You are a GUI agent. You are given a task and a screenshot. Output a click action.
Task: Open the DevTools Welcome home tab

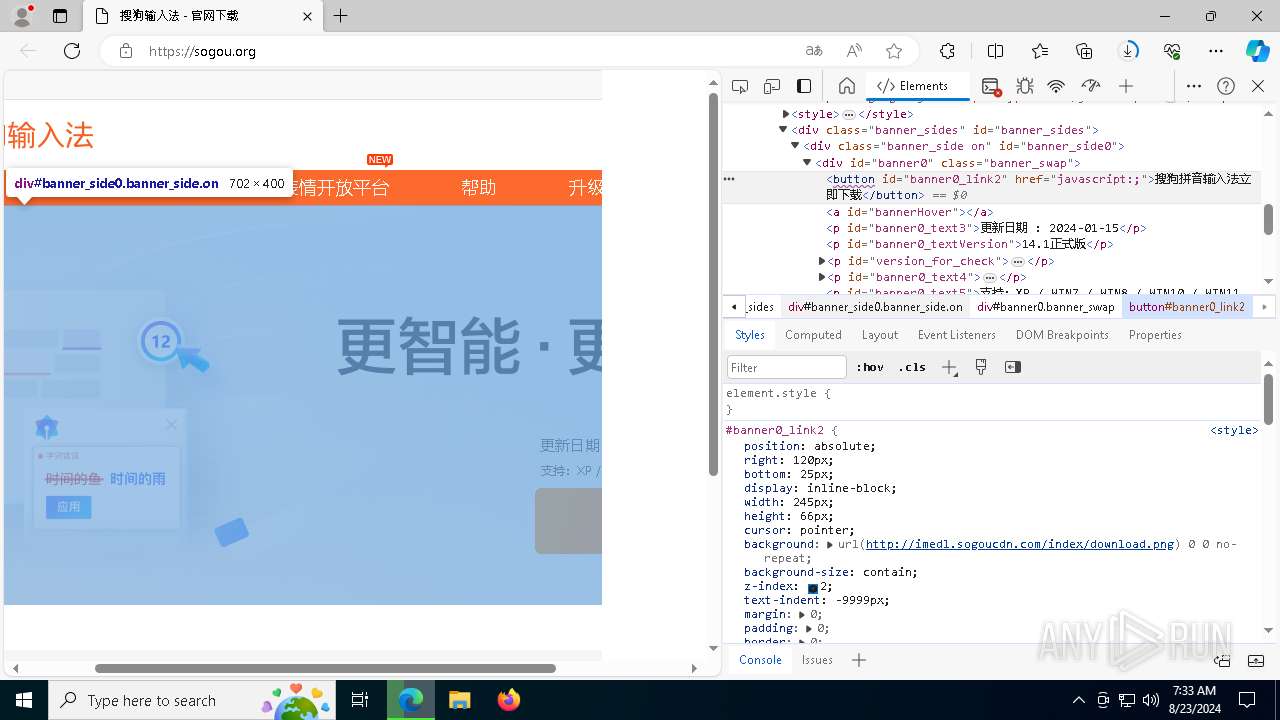(x=846, y=86)
